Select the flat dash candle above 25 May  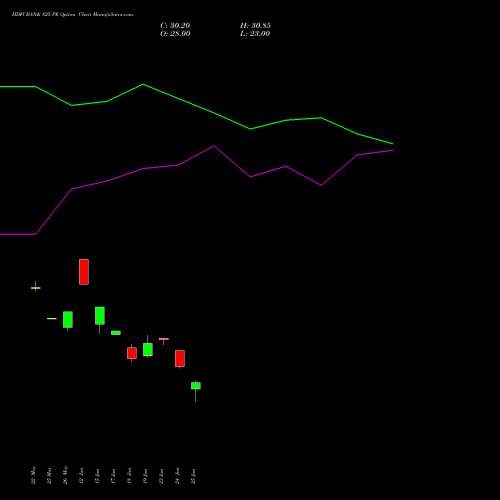52,319
